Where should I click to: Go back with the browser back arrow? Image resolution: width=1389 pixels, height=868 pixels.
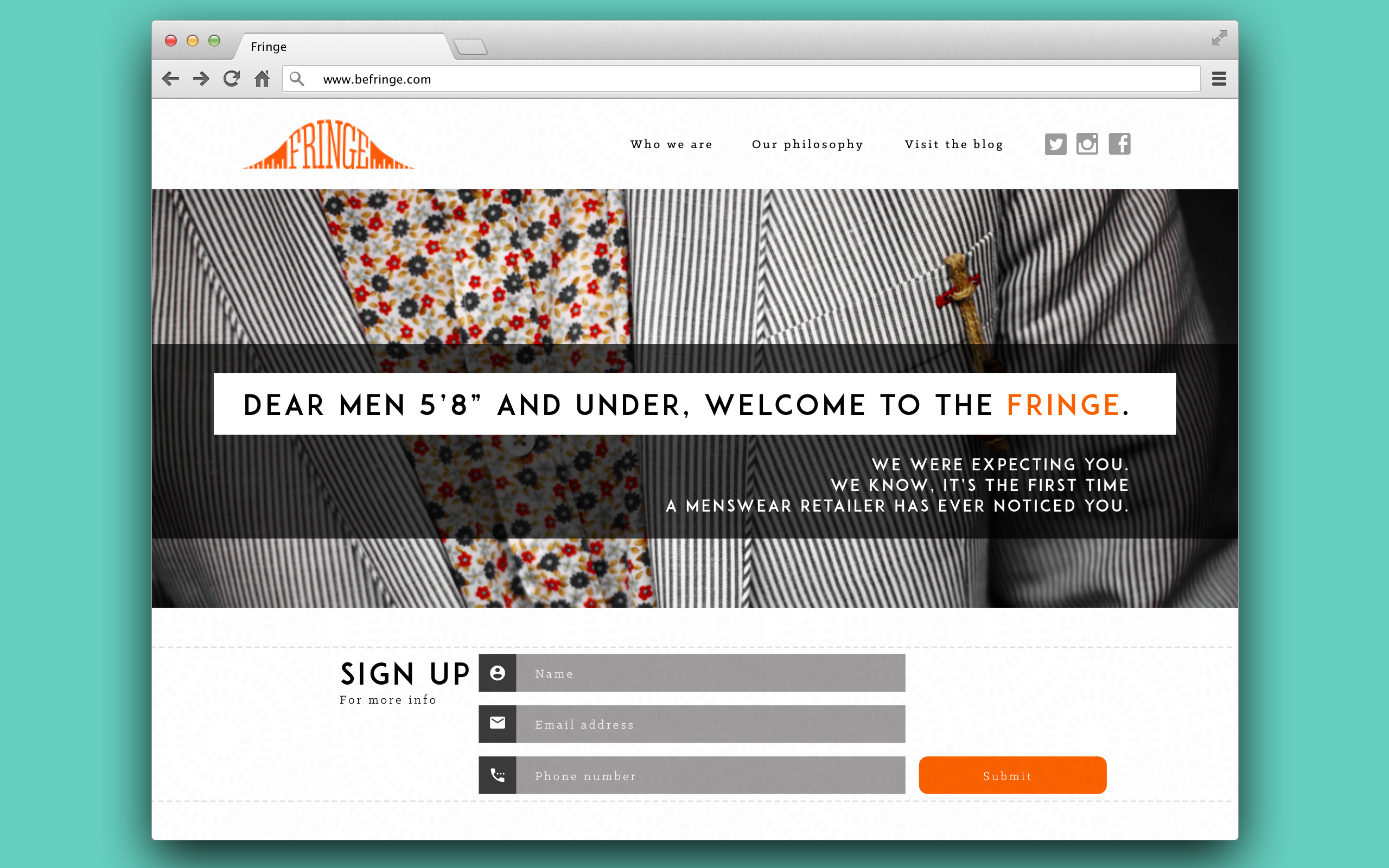coord(170,79)
